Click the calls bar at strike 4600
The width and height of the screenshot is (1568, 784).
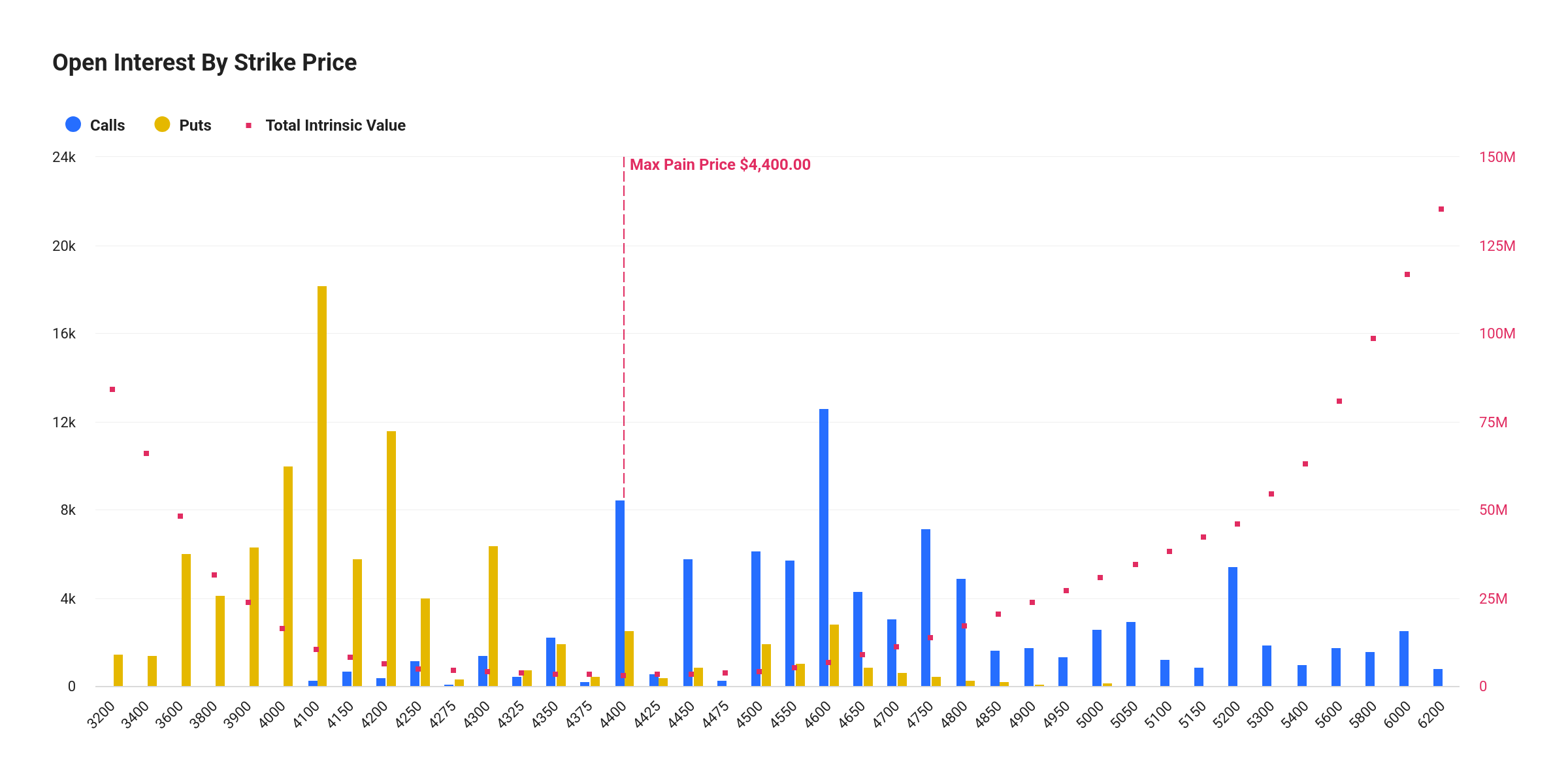(x=824, y=547)
